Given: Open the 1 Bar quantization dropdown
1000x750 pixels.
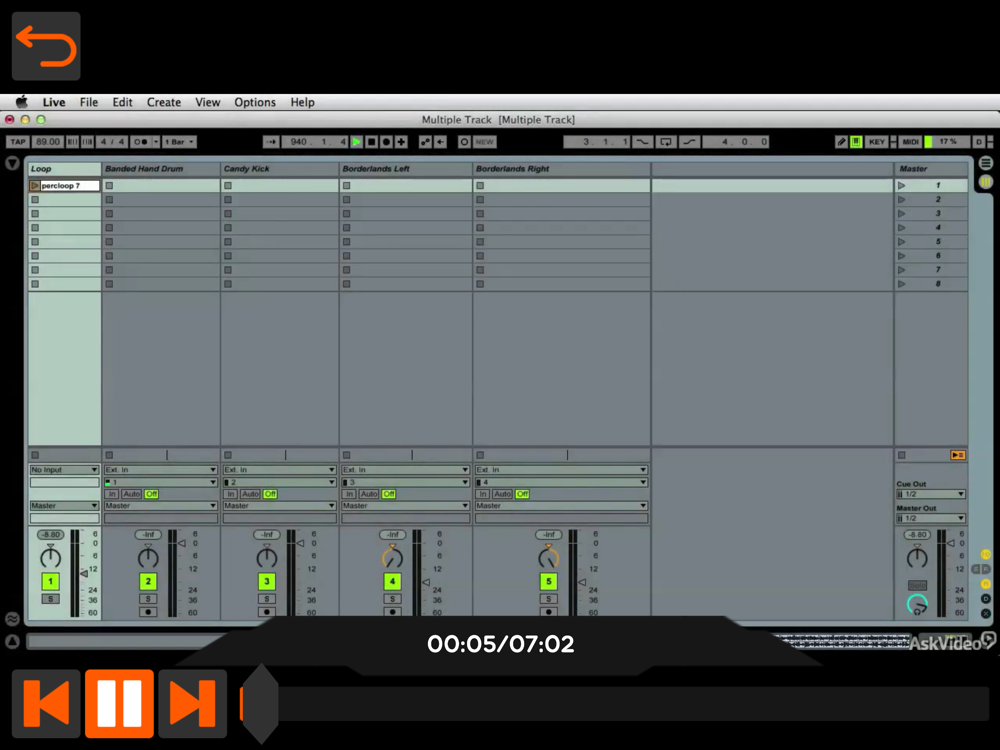Looking at the screenshot, I should pos(179,142).
